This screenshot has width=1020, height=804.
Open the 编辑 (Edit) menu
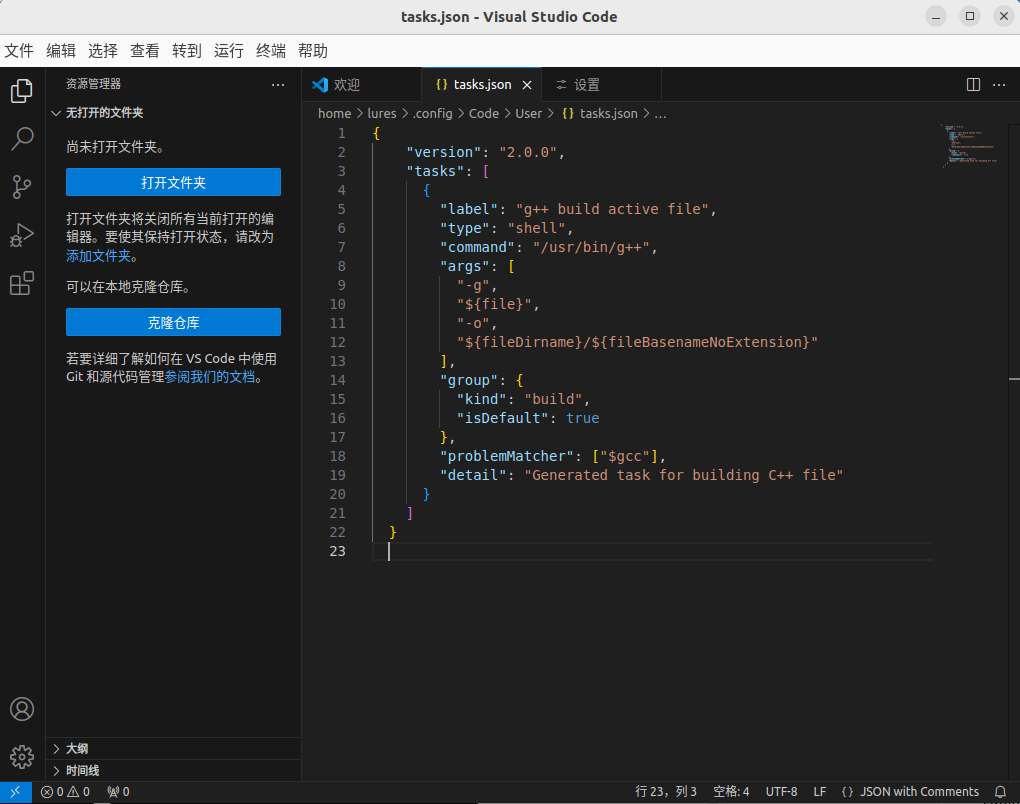(x=61, y=51)
